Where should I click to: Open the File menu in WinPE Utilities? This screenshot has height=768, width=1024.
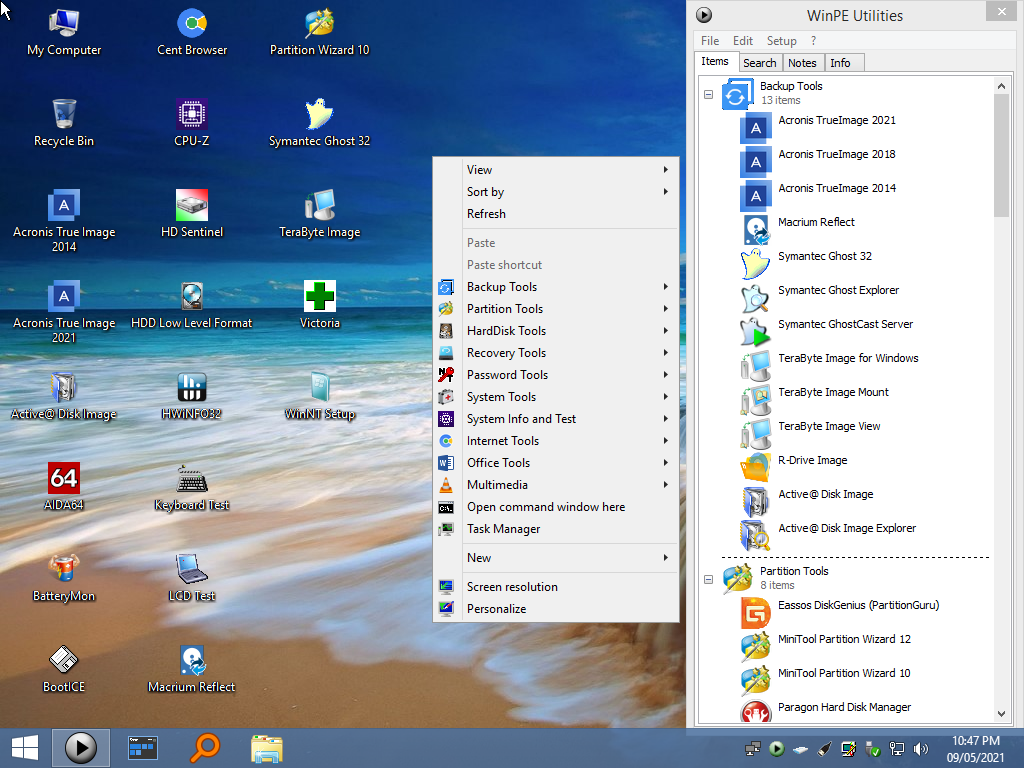(710, 40)
